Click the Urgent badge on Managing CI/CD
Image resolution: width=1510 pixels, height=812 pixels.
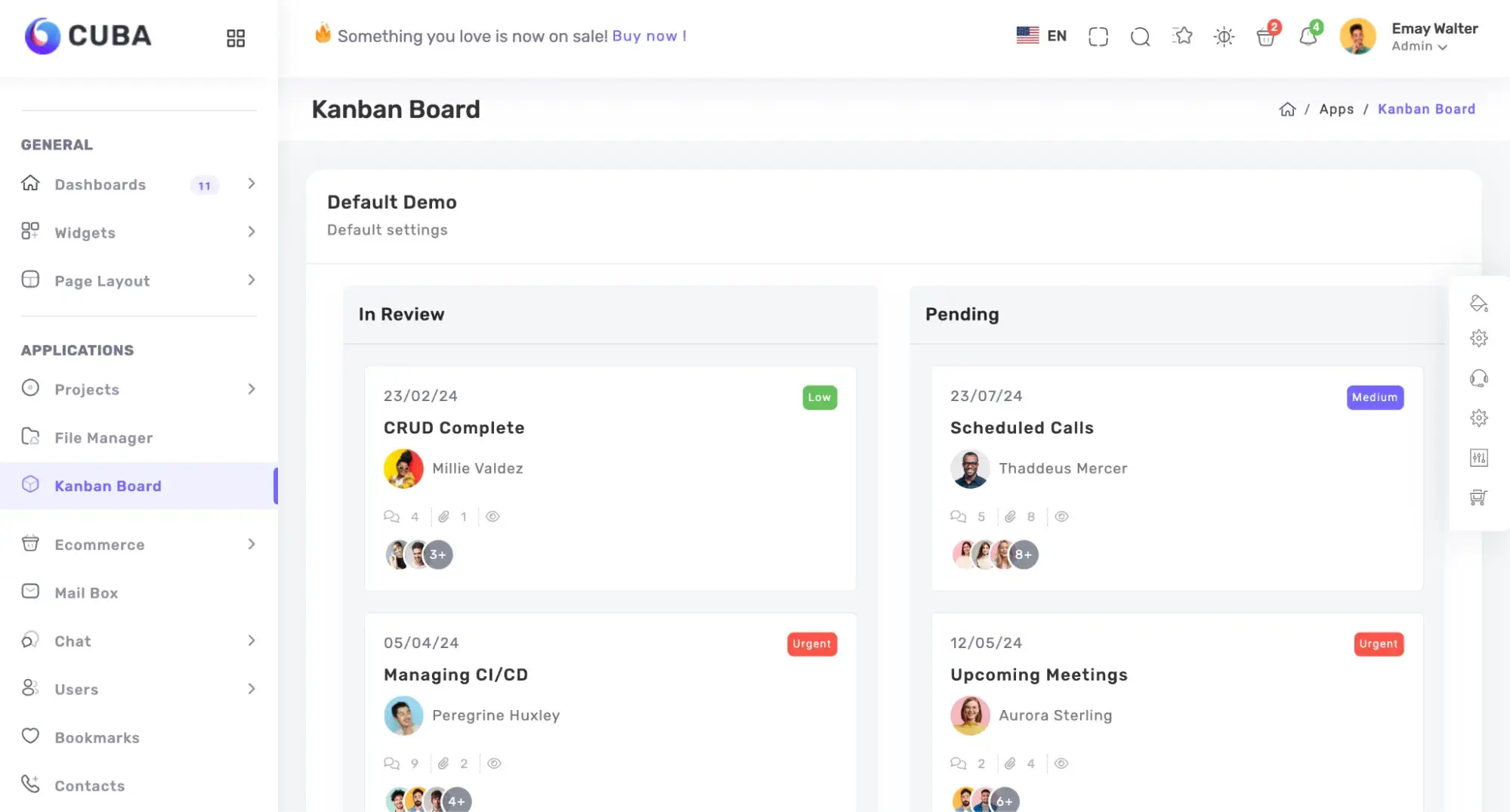click(x=812, y=644)
